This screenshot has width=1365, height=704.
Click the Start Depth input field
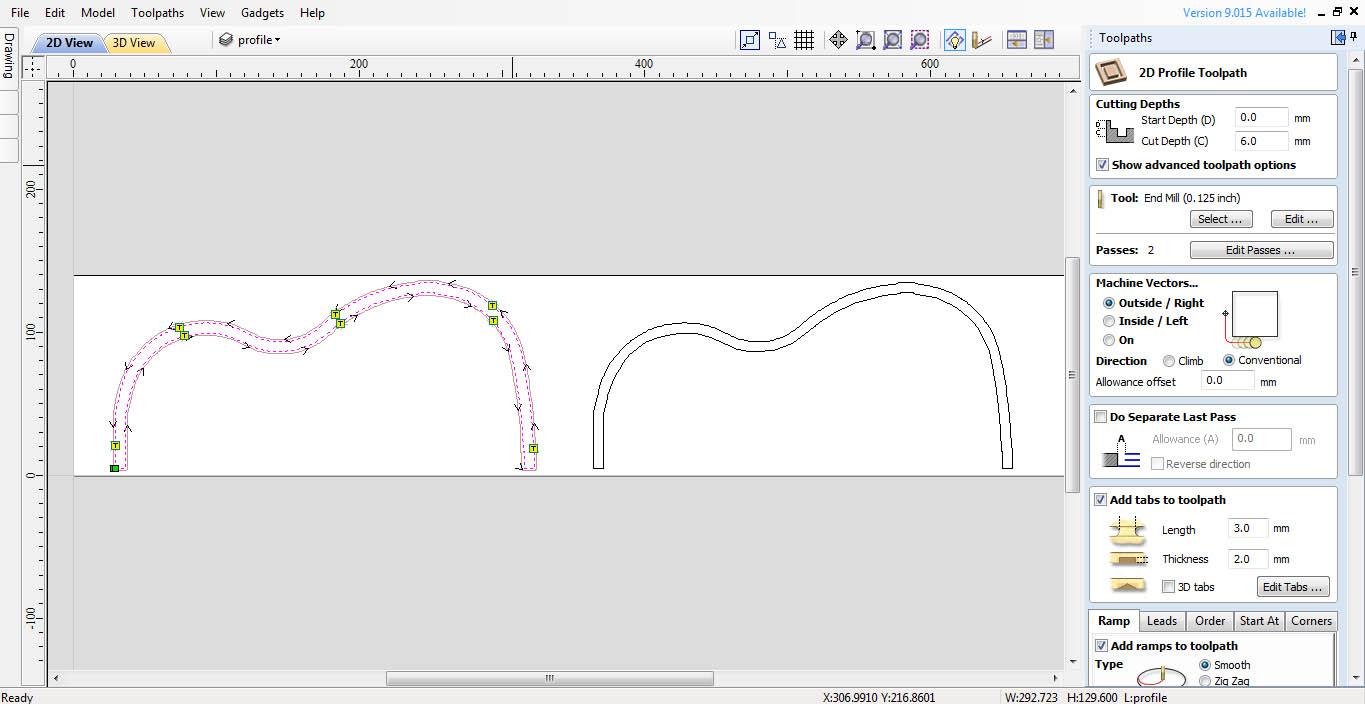(1261, 118)
